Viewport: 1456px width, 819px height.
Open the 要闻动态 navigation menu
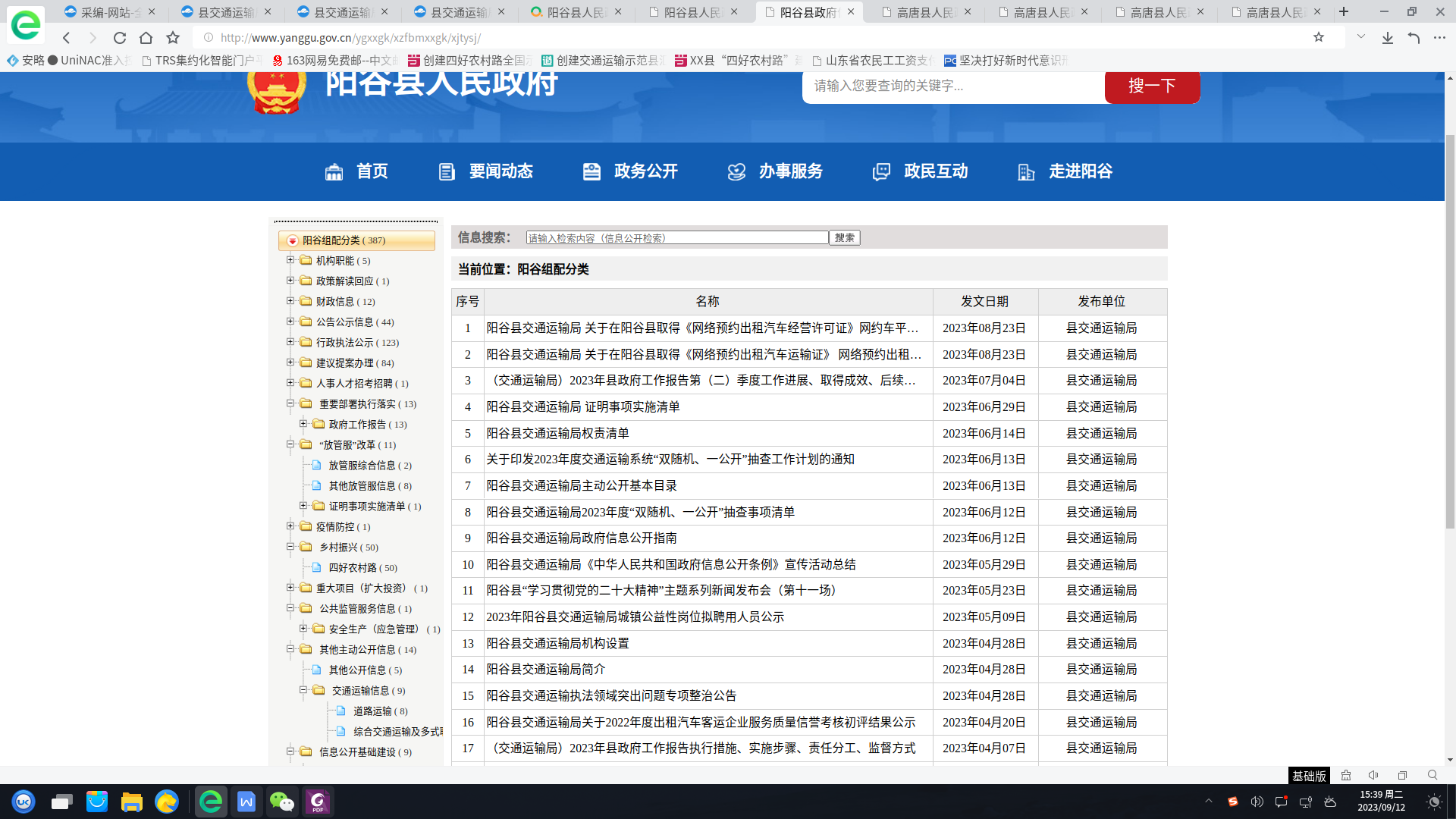coord(485,171)
